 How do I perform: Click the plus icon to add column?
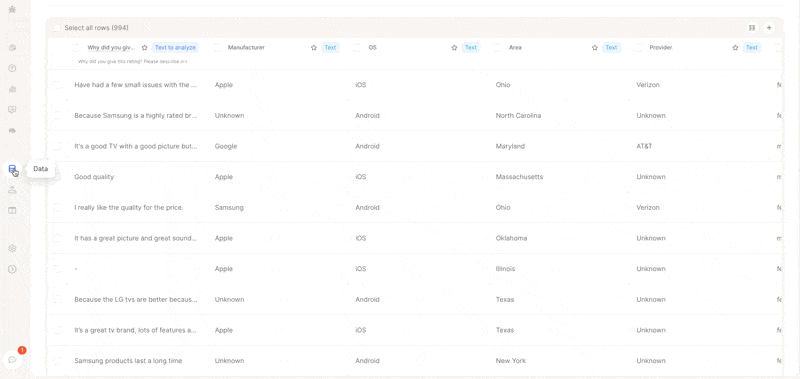pyautogui.click(x=769, y=28)
